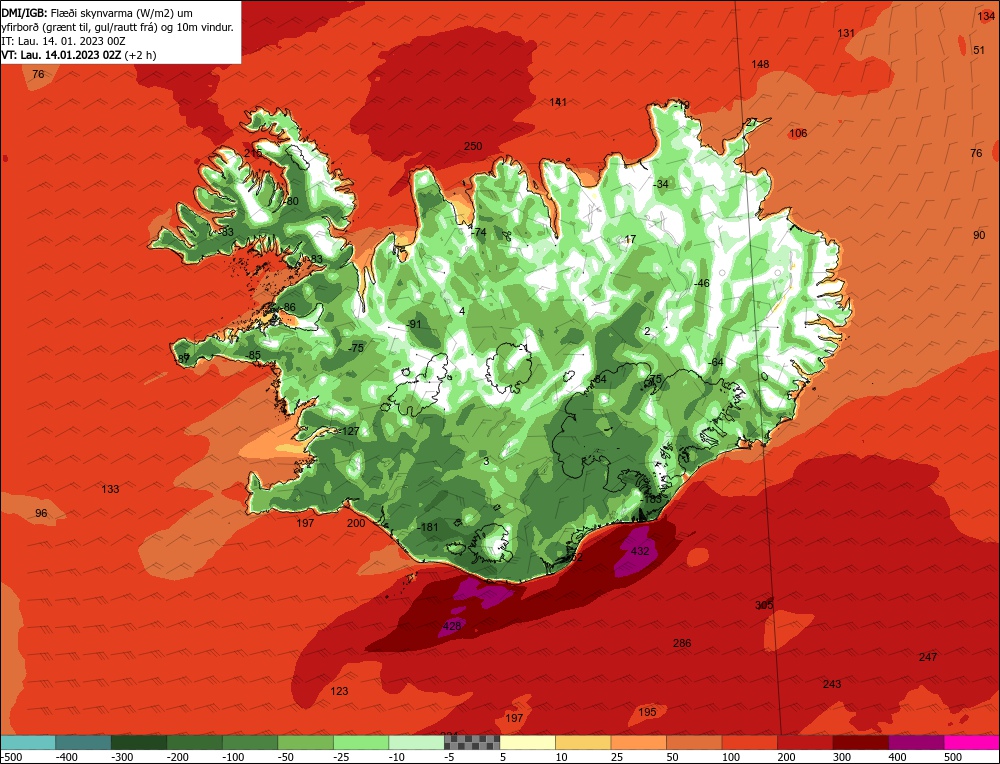Image resolution: width=1000 pixels, height=764 pixels.
Task: Click the "51" value on the map
Action: [979, 50]
